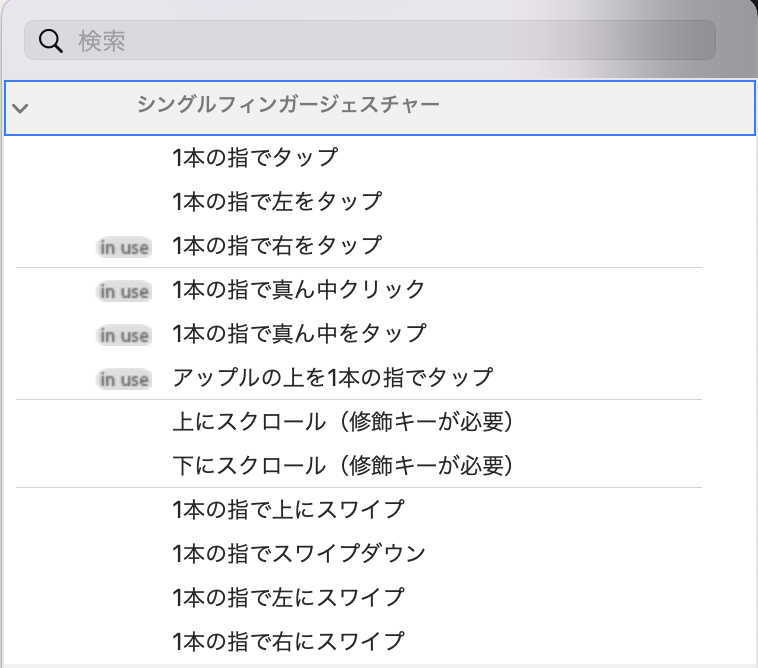The height and width of the screenshot is (668, 758).
Task: Pick 1本の指で真ん中をタップ
Action: [300, 334]
